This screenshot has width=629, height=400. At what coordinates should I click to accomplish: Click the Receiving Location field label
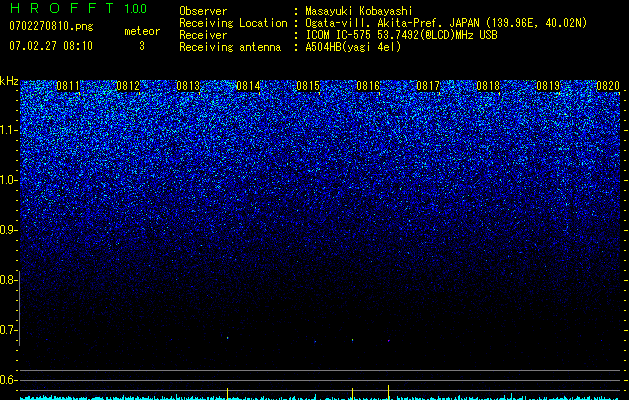pos(233,23)
